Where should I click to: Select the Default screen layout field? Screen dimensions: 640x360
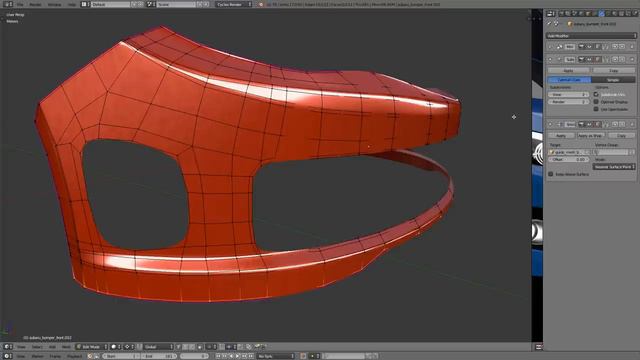pos(110,4)
